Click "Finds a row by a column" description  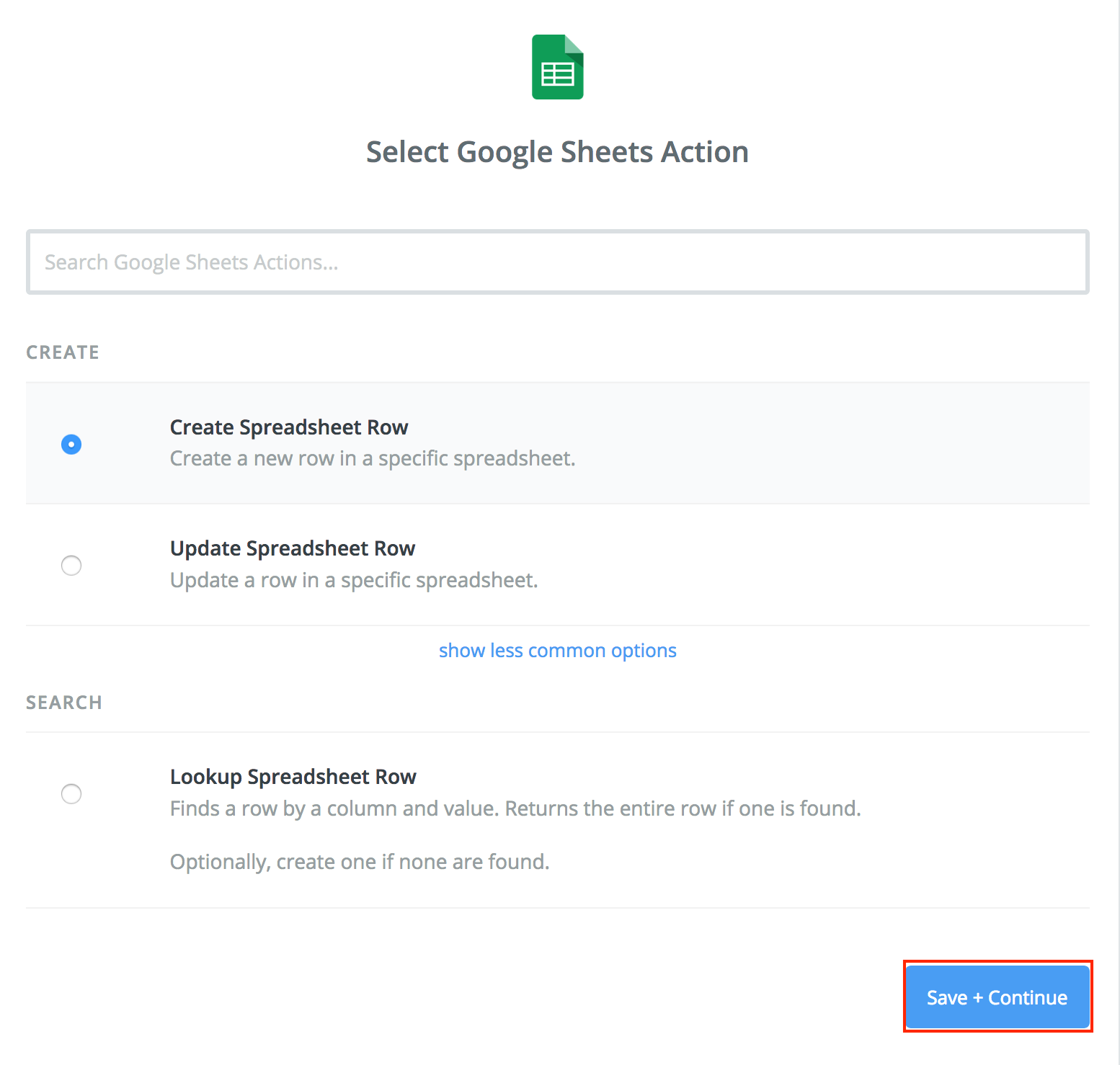[515, 808]
